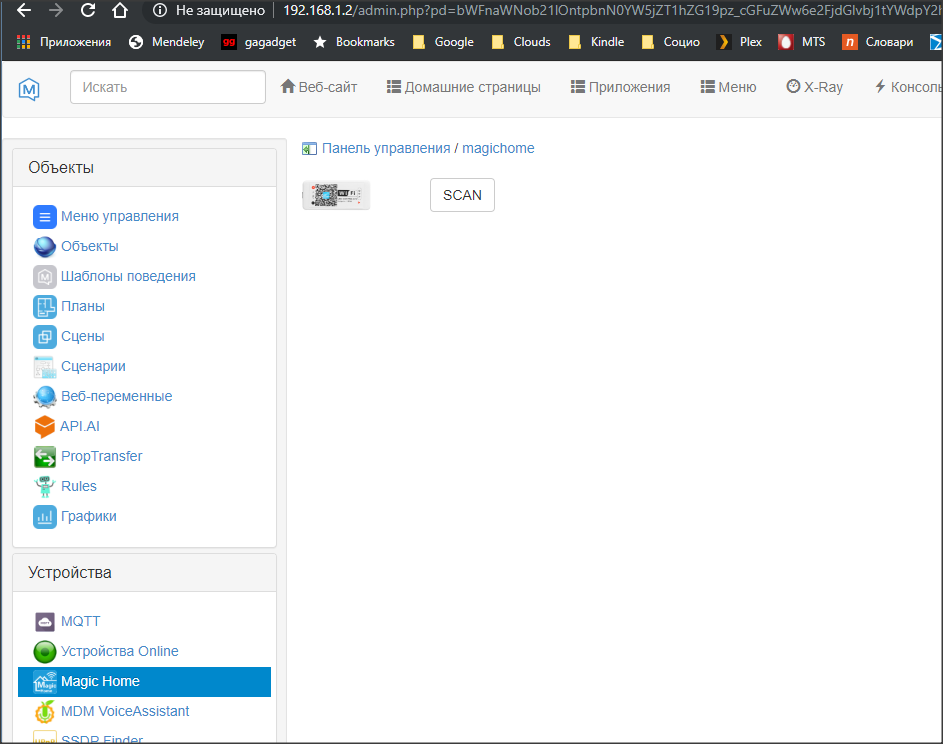Select the Шаблоны поведения icon
The height and width of the screenshot is (744, 943).
[45, 277]
